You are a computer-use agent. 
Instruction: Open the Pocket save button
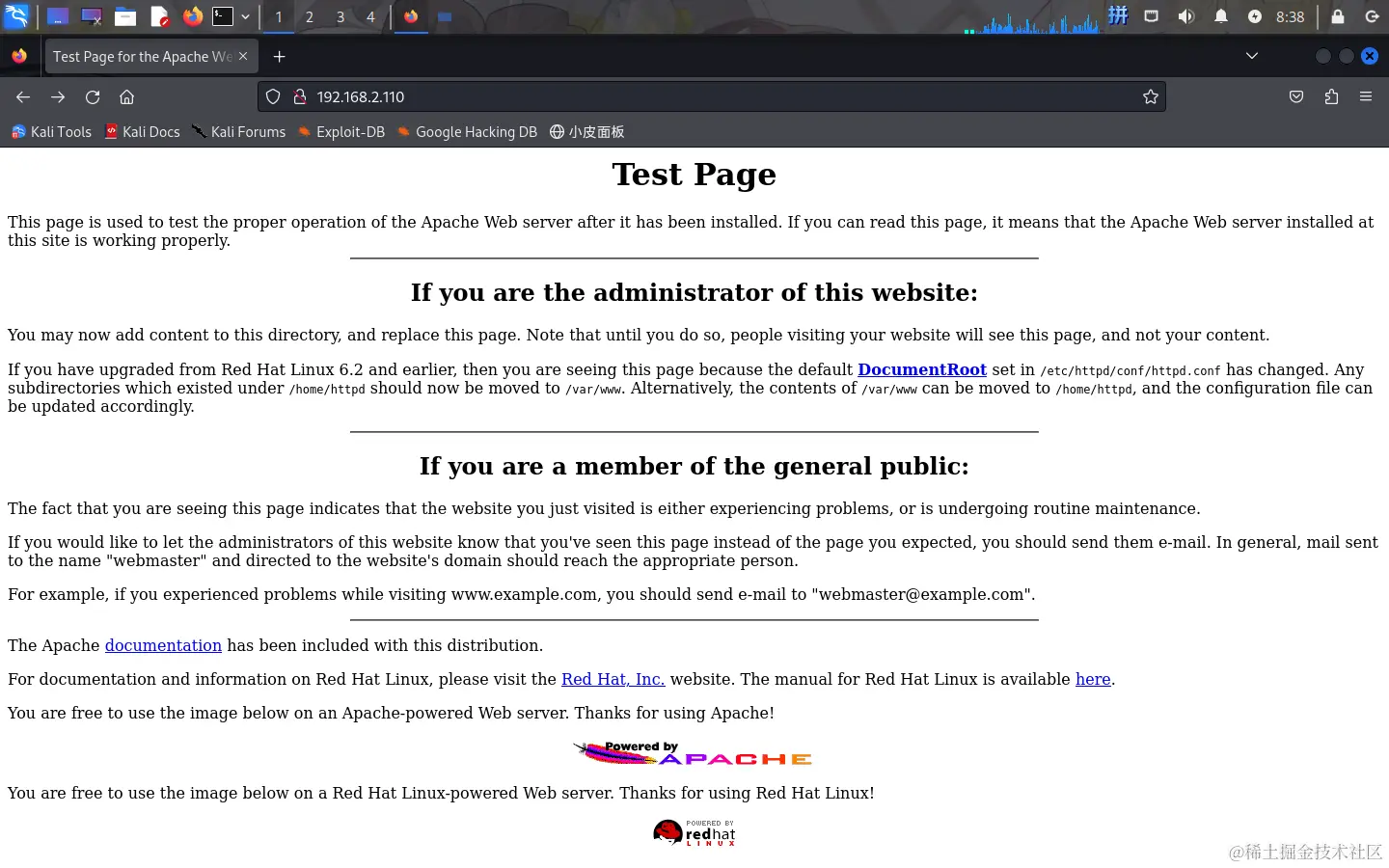1296,96
